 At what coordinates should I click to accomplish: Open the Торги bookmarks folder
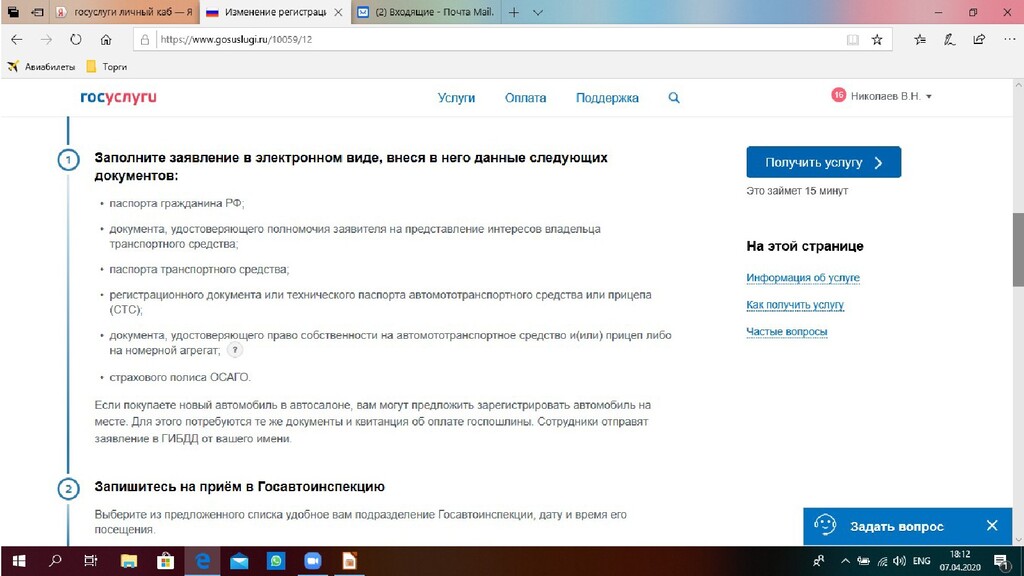click(x=106, y=67)
